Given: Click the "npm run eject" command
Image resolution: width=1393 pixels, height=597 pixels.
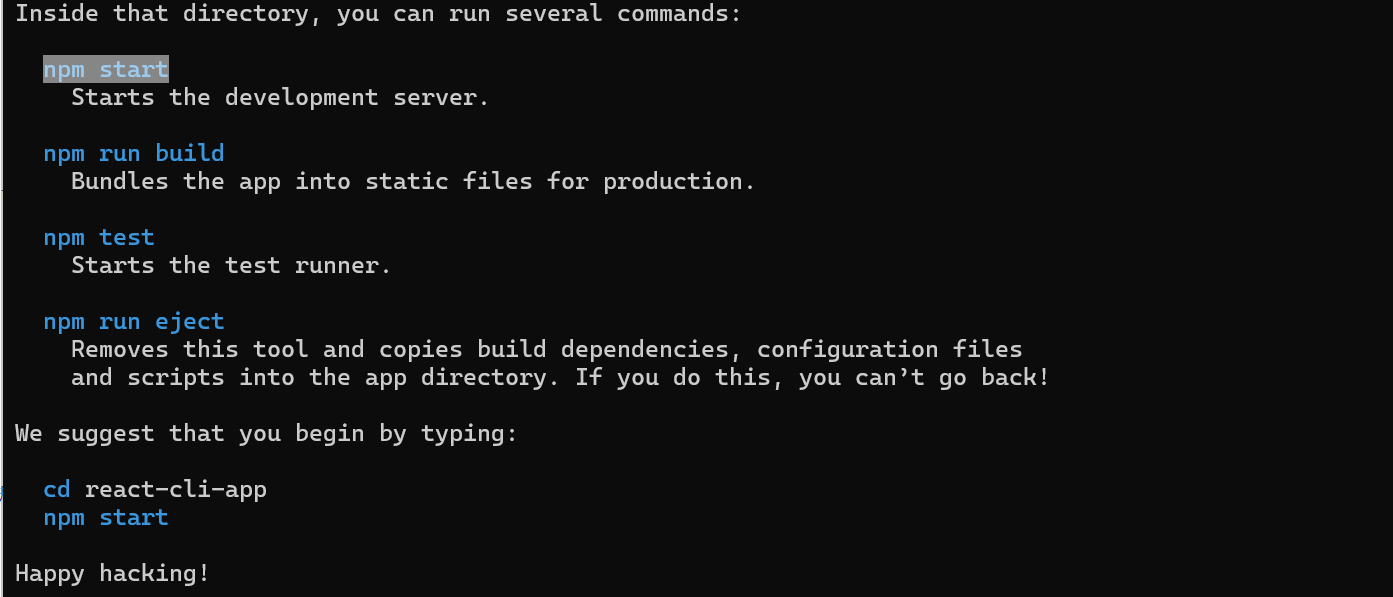Looking at the screenshot, I should [133, 321].
